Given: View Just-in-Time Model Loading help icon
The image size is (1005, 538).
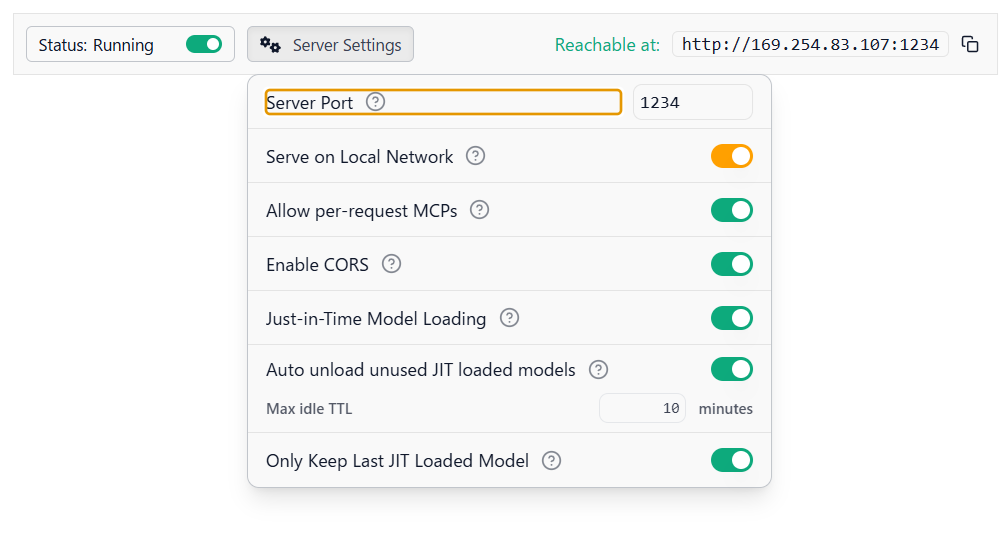Looking at the screenshot, I should click(x=510, y=317).
